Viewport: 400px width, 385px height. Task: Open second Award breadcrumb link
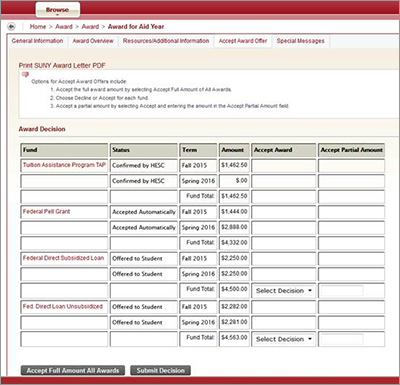[x=90, y=27]
